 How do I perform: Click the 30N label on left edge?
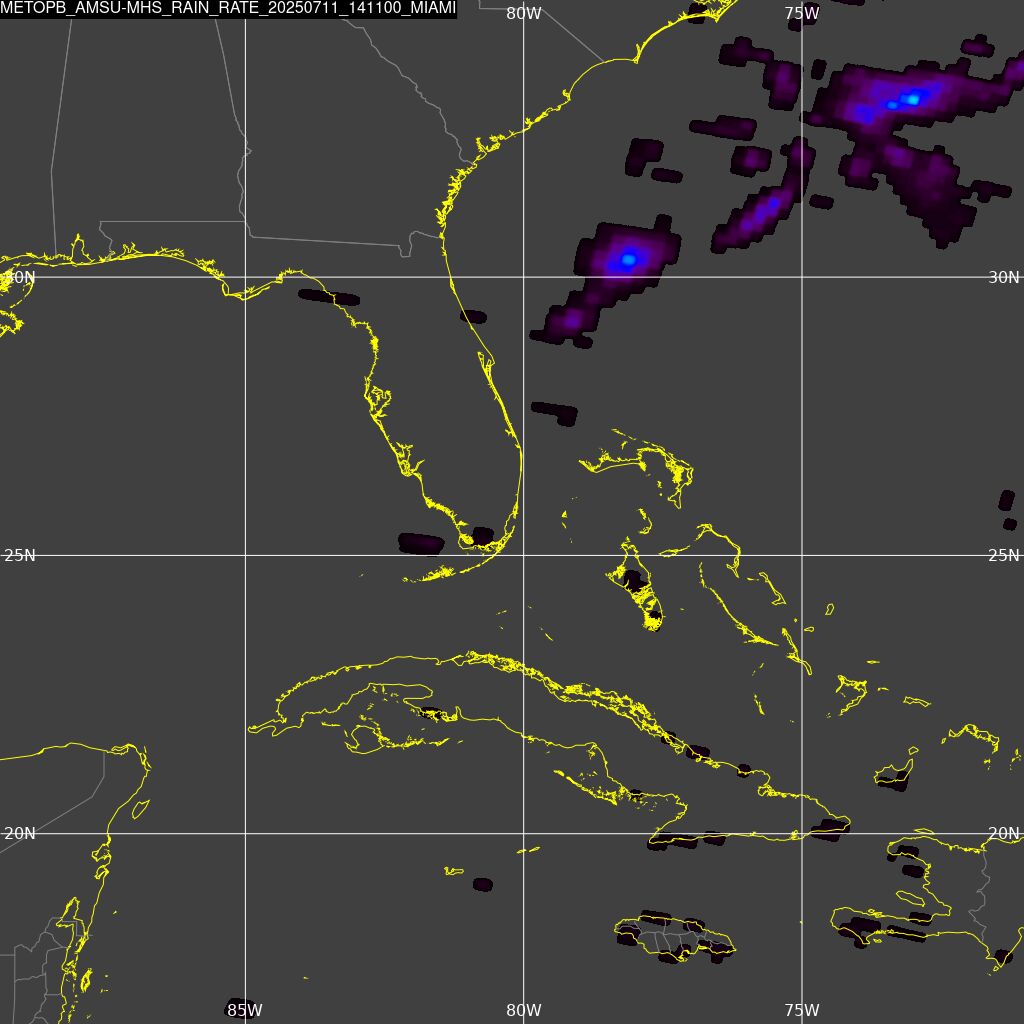[x=20, y=278]
